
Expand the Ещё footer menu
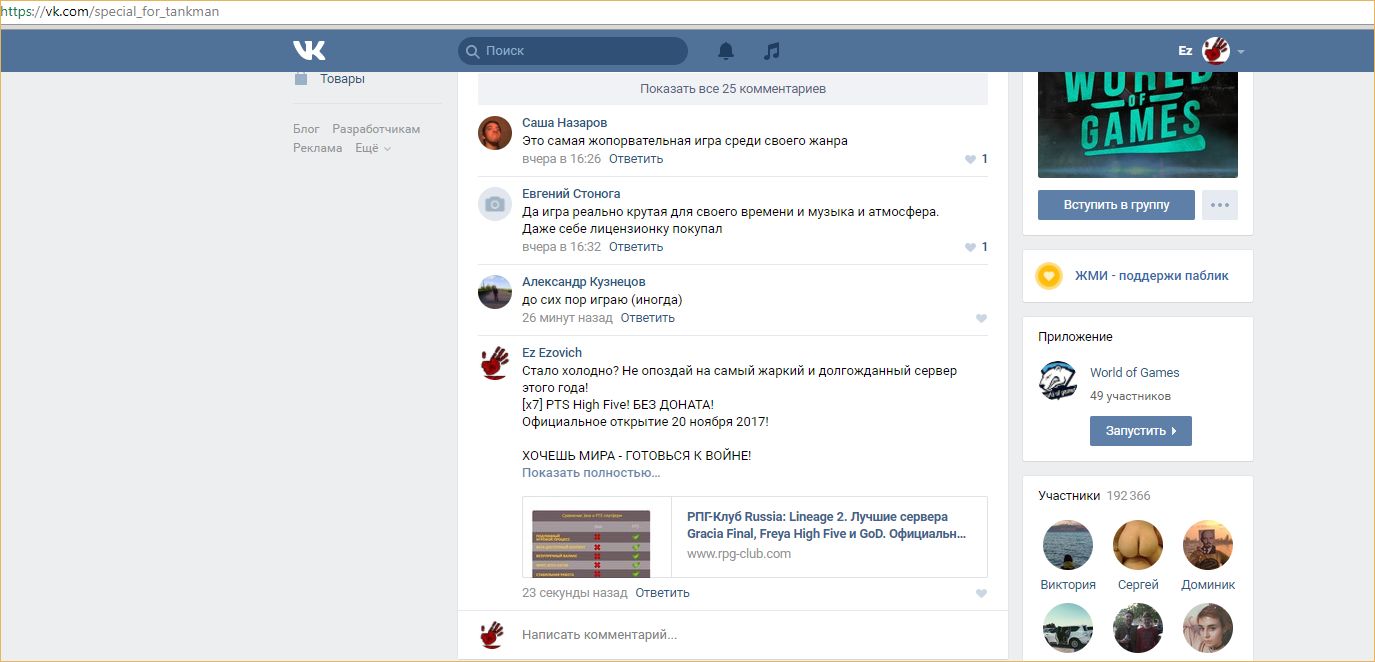pos(373,148)
